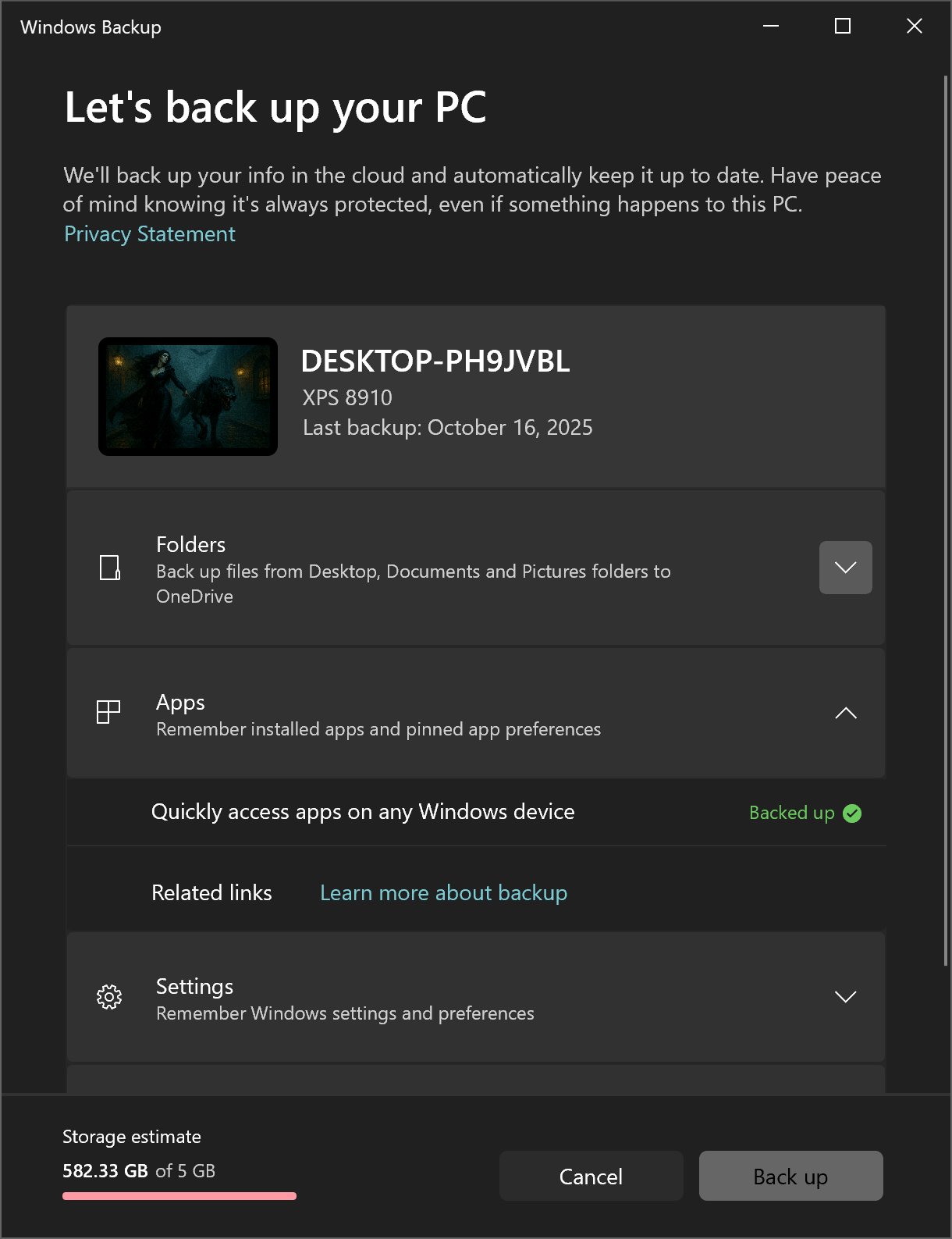
Task: Click the Cancel button
Action: (591, 1176)
